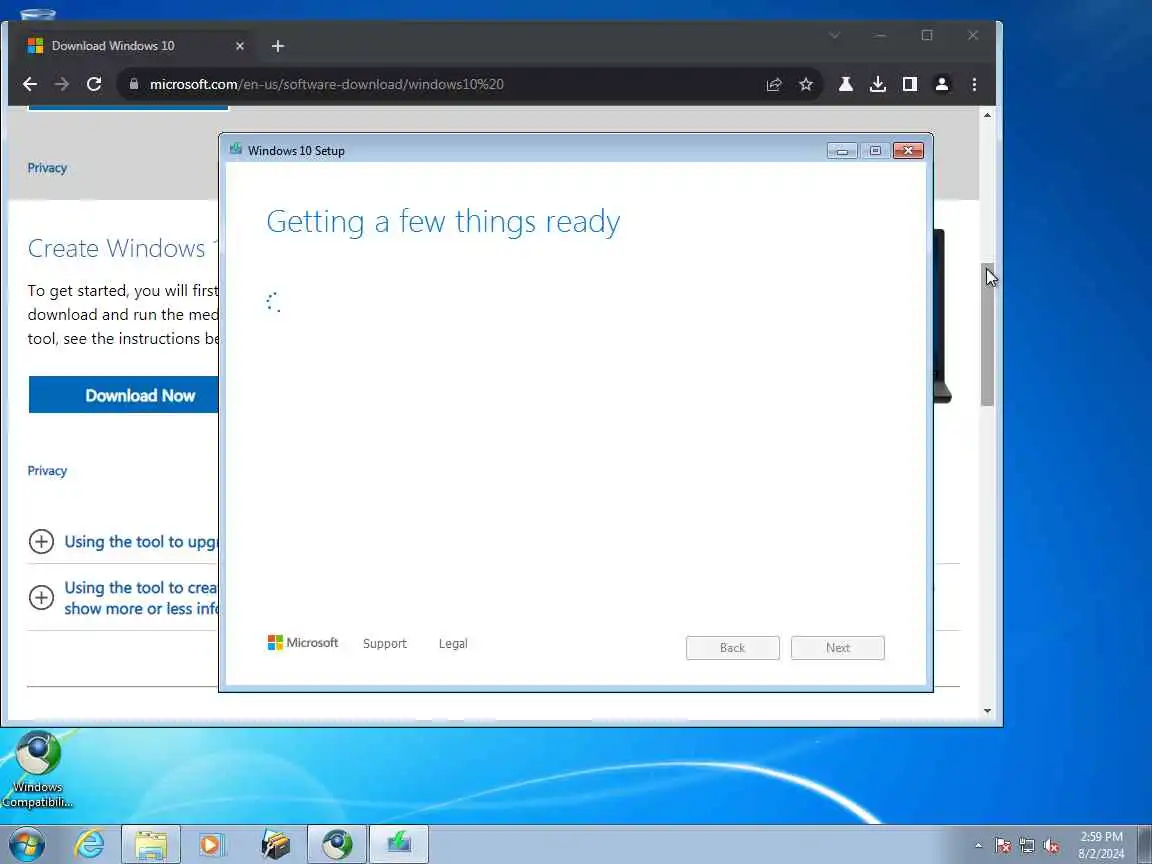Click the address bar lock icon
The image size is (1152, 864).
(x=134, y=84)
